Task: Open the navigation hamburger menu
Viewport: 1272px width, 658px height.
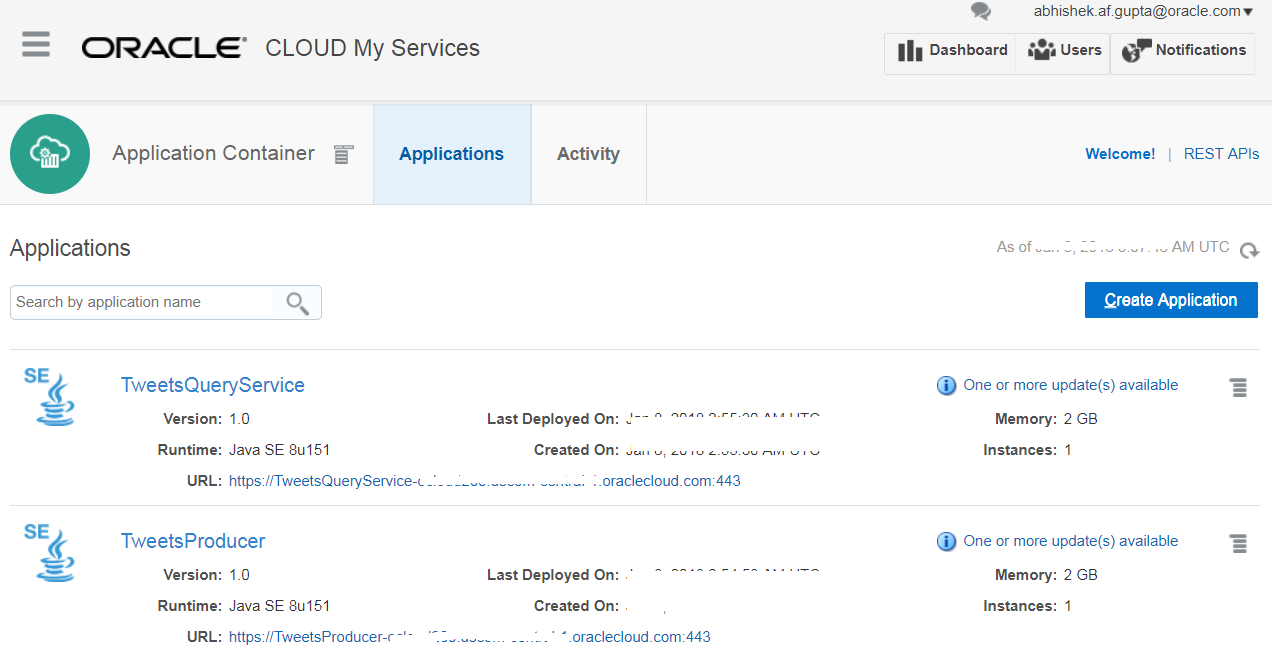Action: (x=35, y=44)
